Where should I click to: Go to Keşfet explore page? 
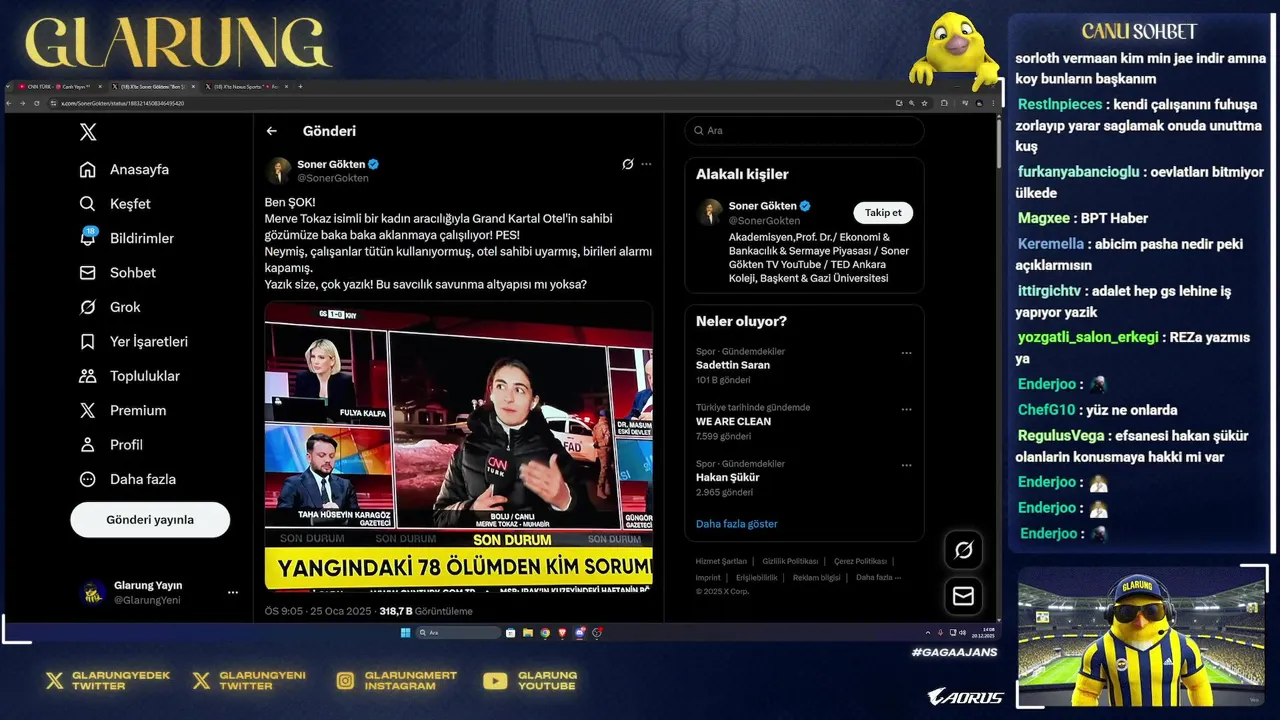pyautogui.click(x=115, y=204)
